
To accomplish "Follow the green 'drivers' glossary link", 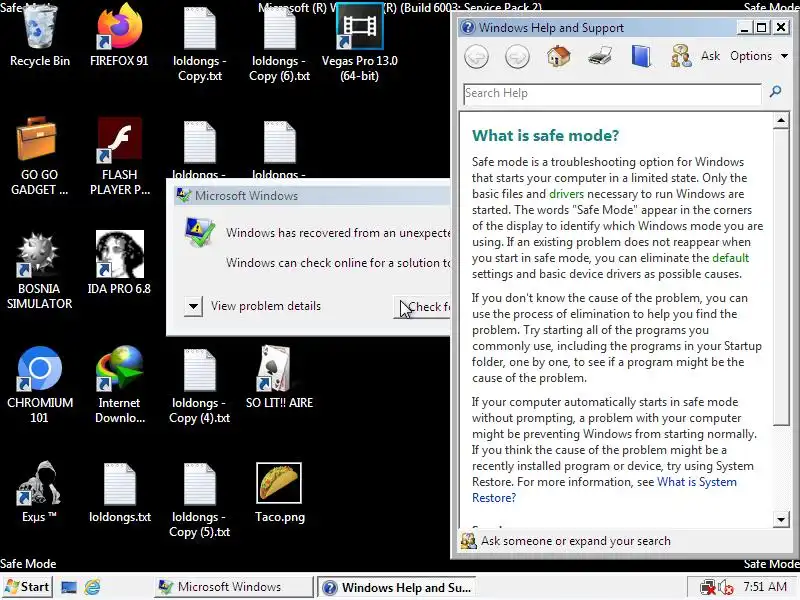I will pyautogui.click(x=566, y=194).
